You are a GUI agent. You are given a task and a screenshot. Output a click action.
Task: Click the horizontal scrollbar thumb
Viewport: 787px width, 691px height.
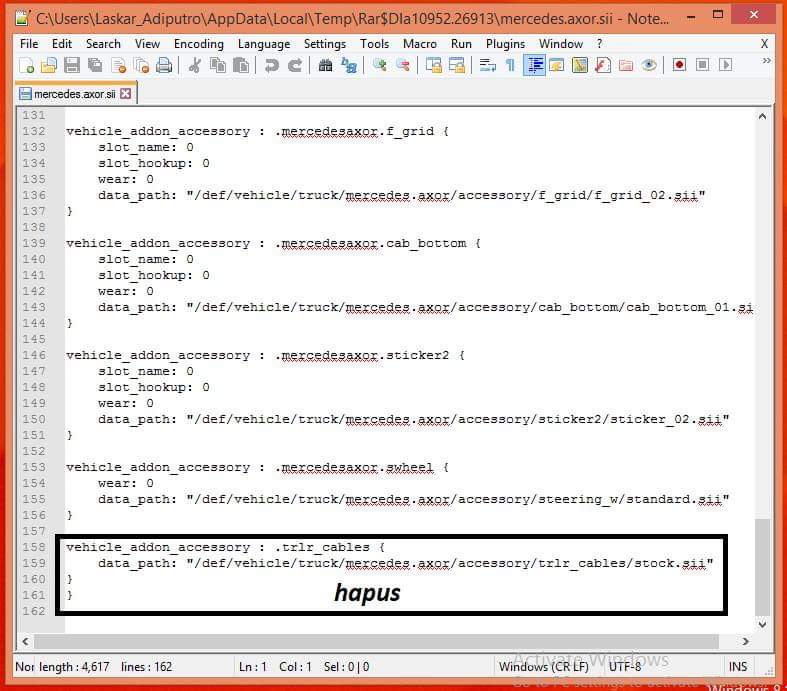coord(376,641)
